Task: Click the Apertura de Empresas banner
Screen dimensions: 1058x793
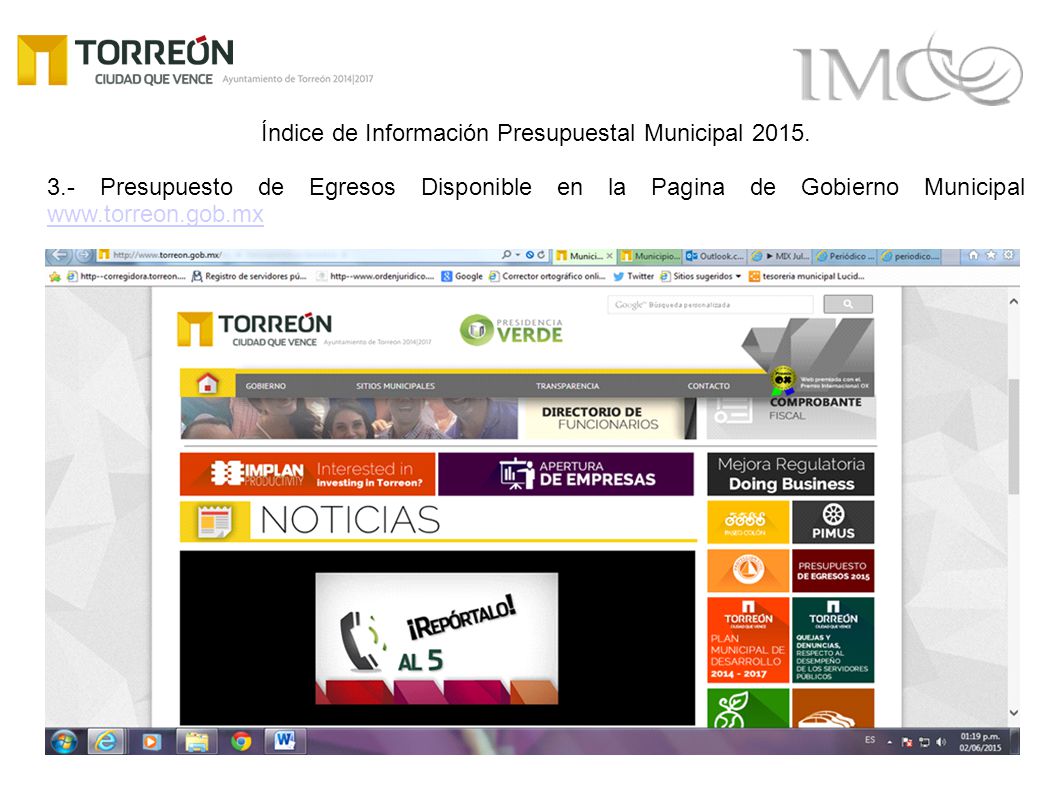Action: click(565, 474)
